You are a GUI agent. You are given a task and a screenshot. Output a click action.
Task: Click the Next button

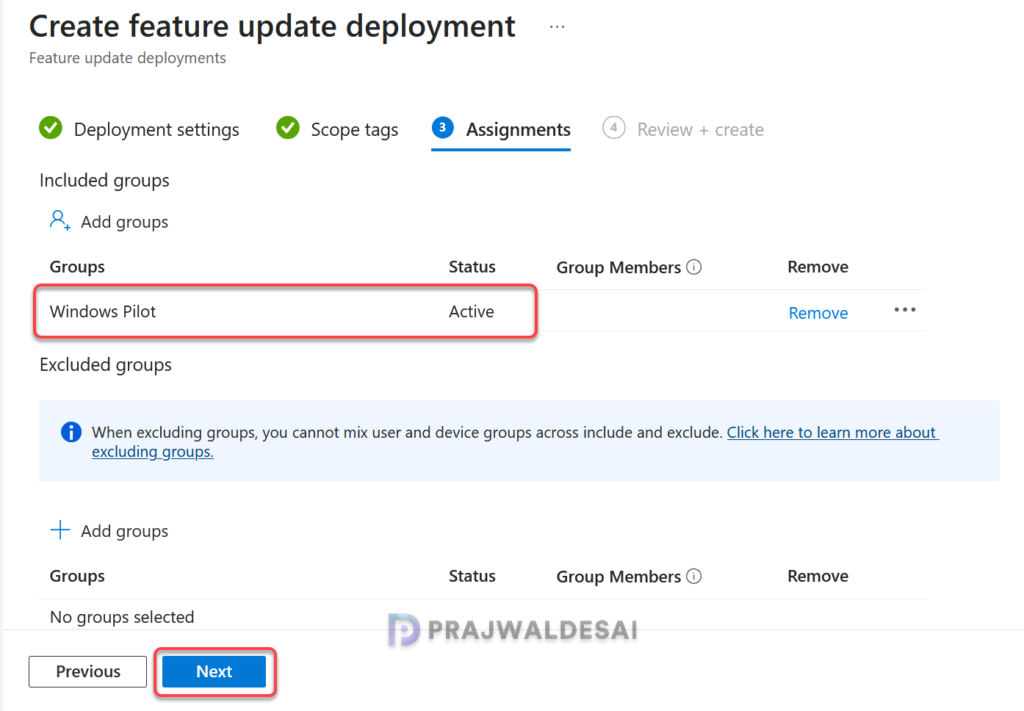[214, 672]
